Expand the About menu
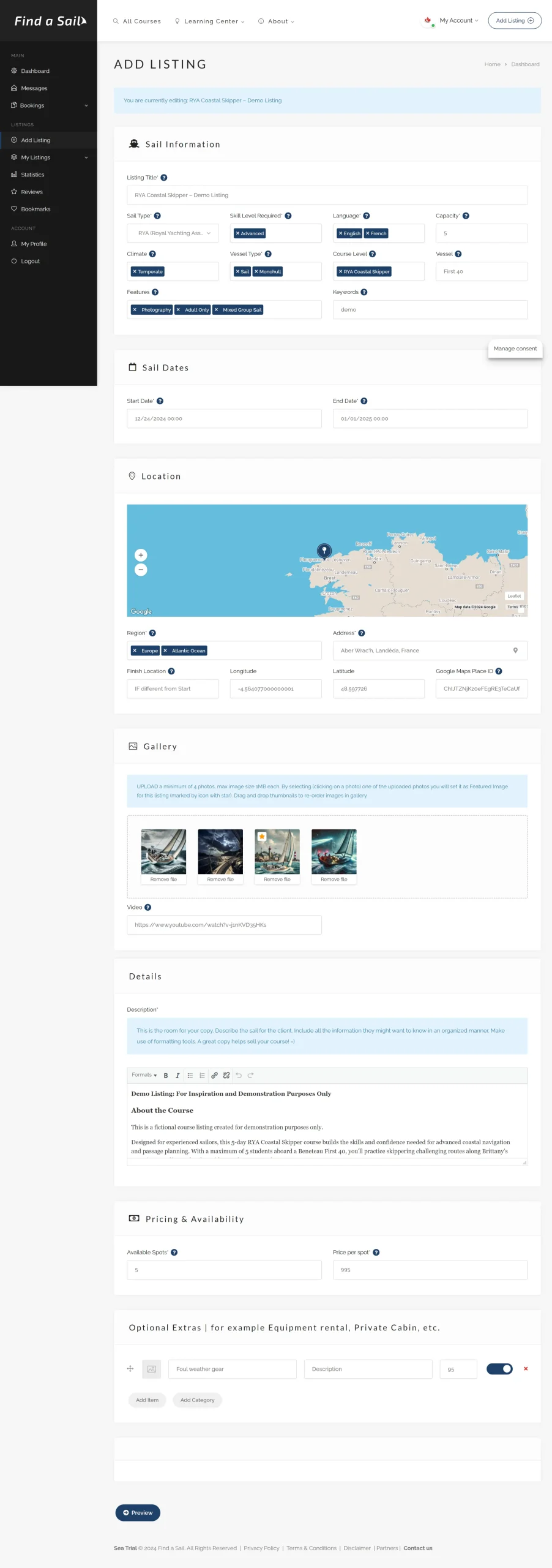This screenshot has height=1568, width=552. [x=276, y=21]
